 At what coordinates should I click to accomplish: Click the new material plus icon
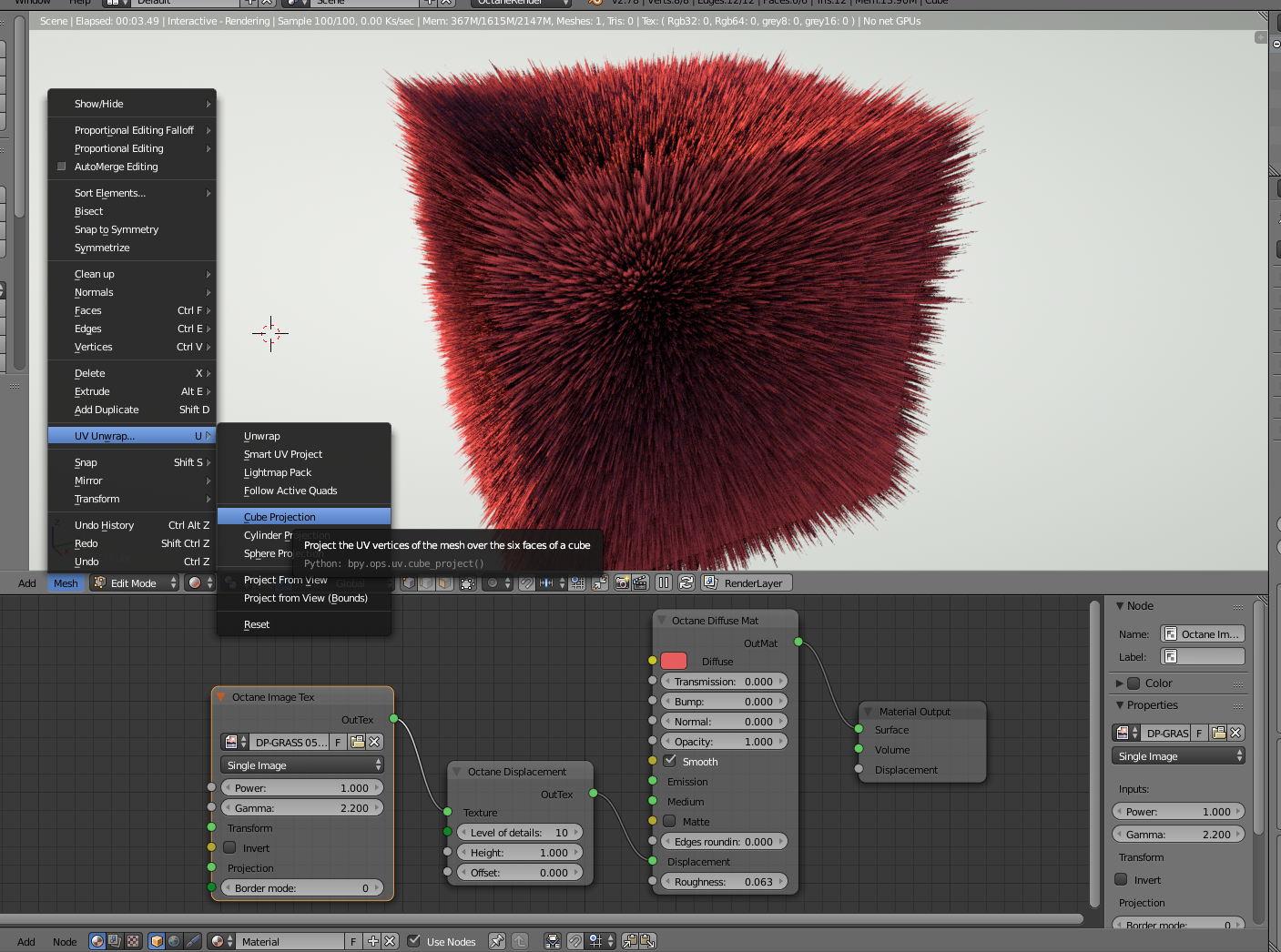click(x=373, y=941)
